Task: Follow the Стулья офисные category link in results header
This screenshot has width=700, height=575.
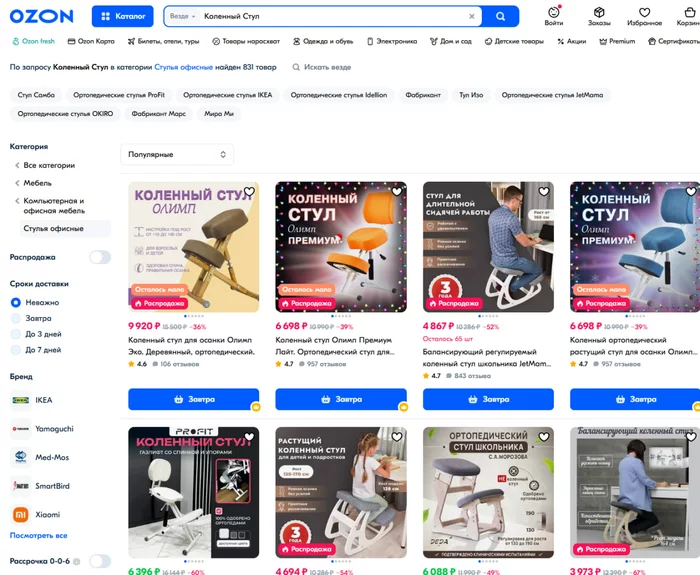Action: tap(183, 67)
